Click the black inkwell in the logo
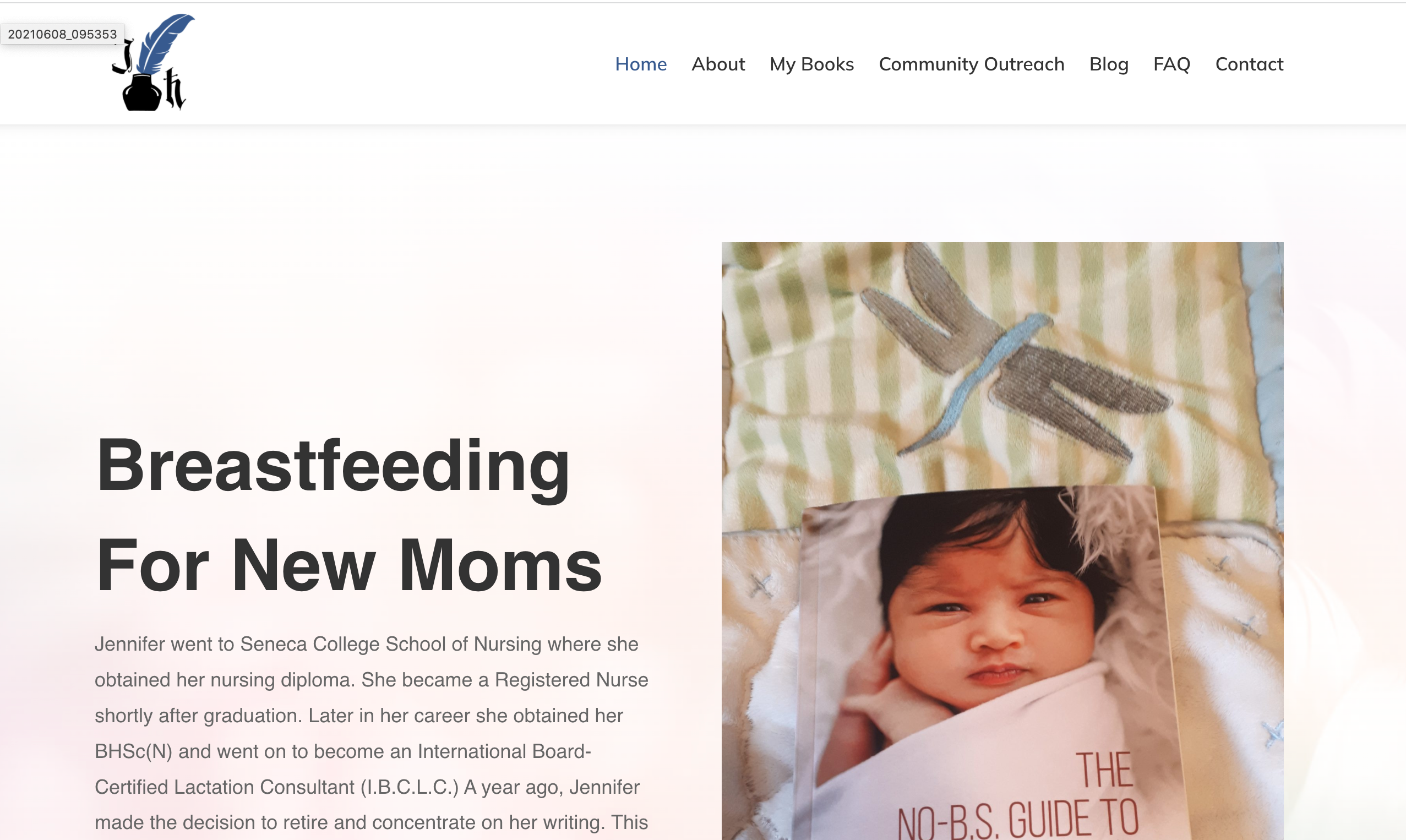 coord(142,92)
